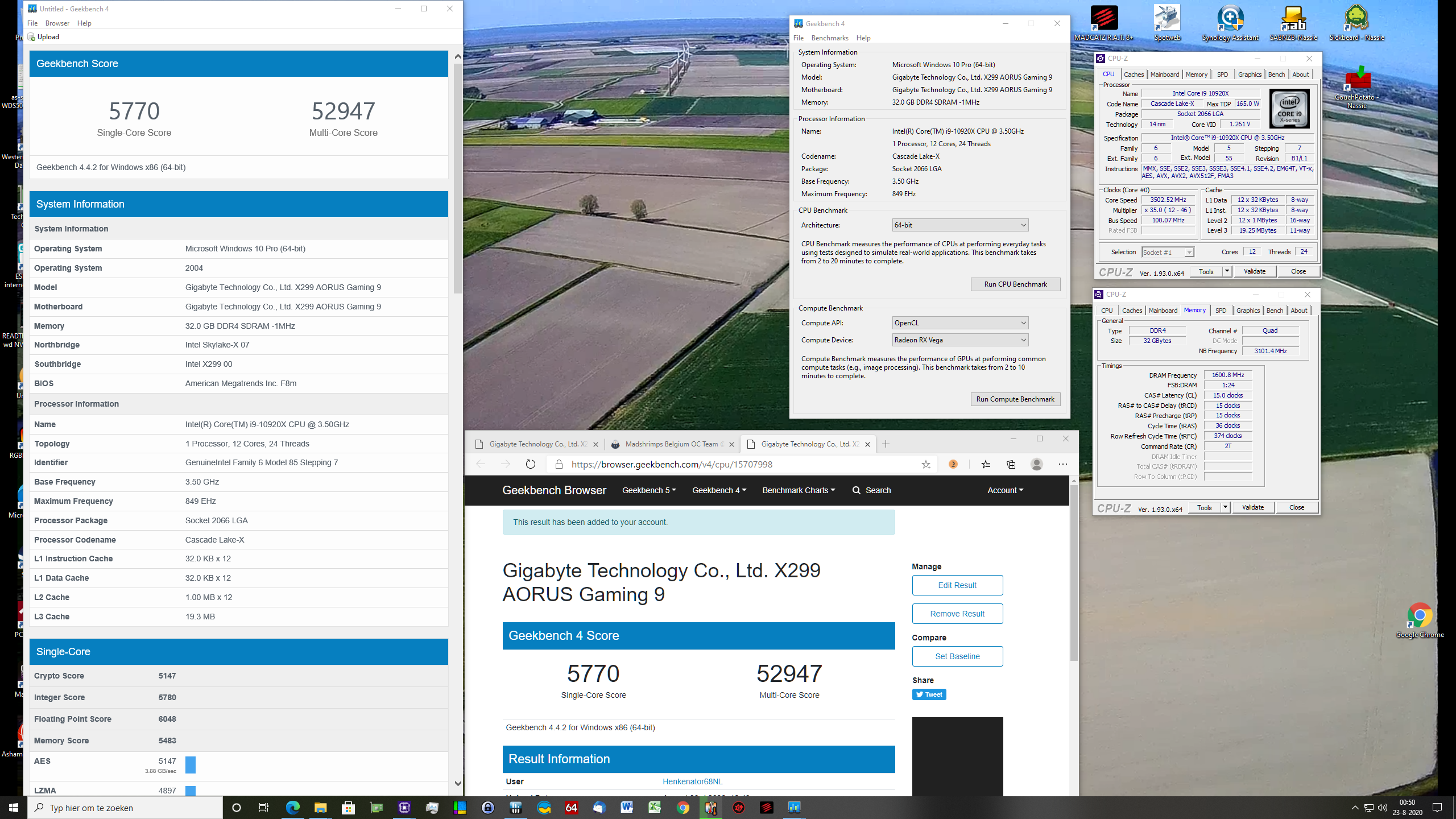Click the Remove Result button
Screen dimensions: 1456x819
click(x=957, y=614)
